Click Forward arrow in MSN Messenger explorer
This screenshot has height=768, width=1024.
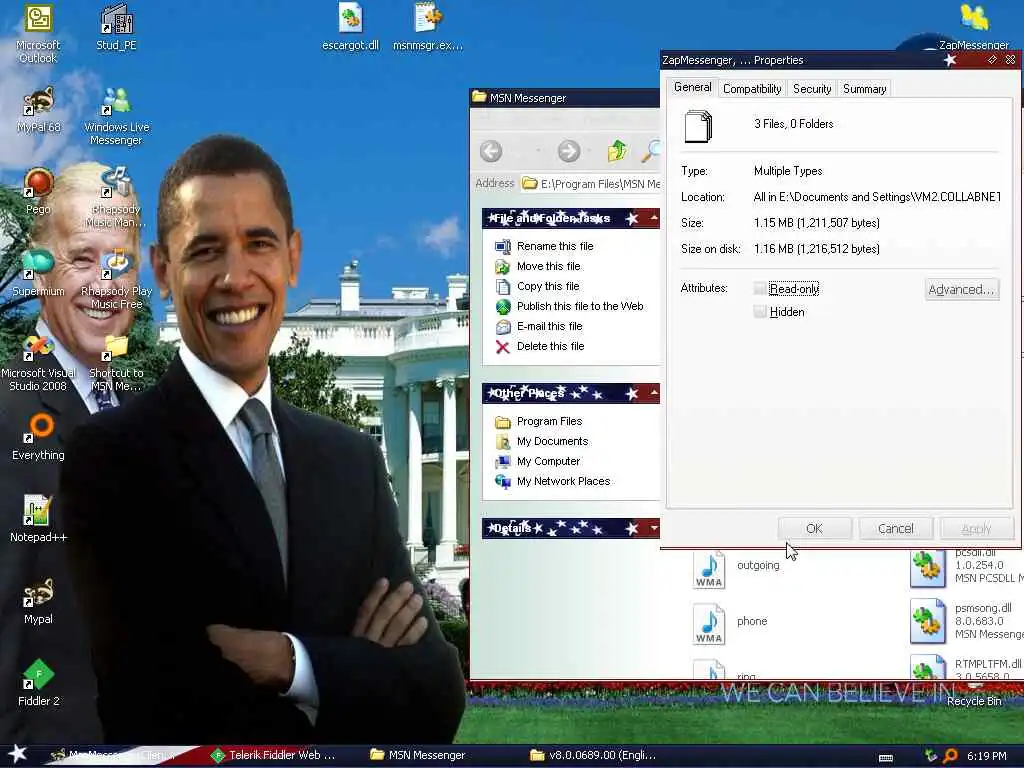tap(569, 152)
